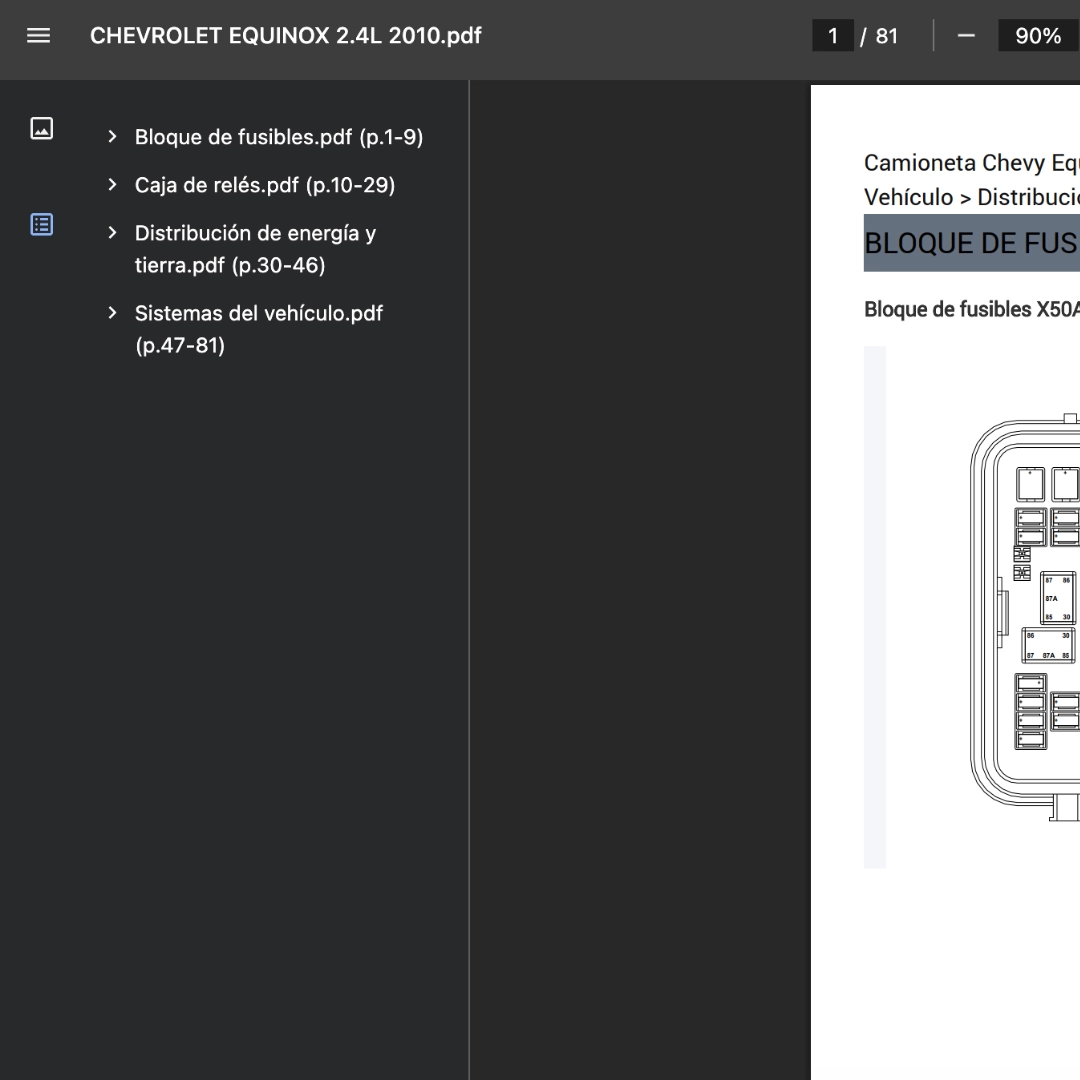Zoom out using the minus icon
The height and width of the screenshot is (1080, 1080).
pos(965,36)
